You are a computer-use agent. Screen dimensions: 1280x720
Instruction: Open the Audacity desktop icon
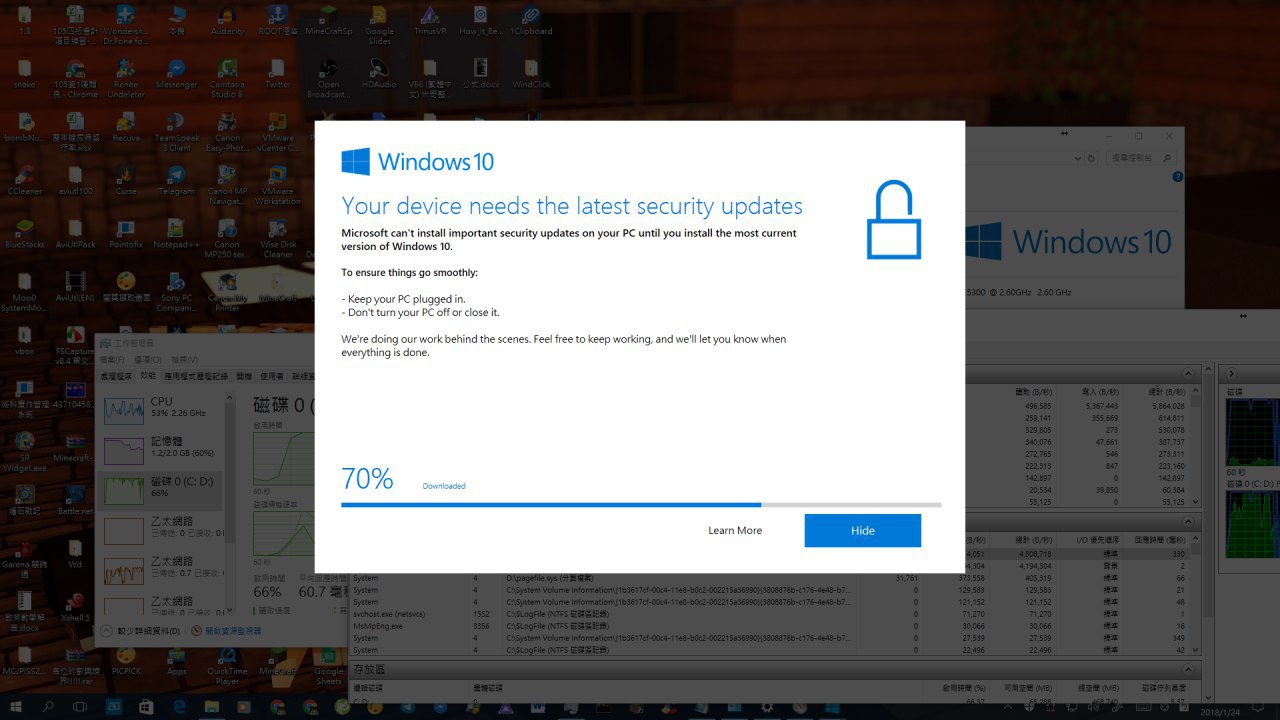point(227,17)
